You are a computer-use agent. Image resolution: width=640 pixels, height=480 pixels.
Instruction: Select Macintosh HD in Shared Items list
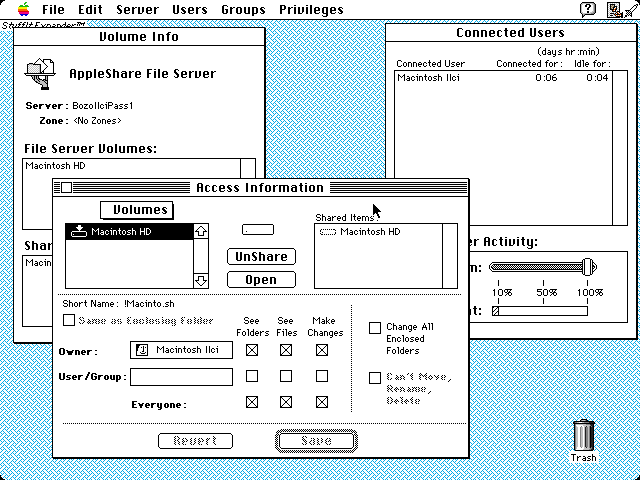coord(378,232)
